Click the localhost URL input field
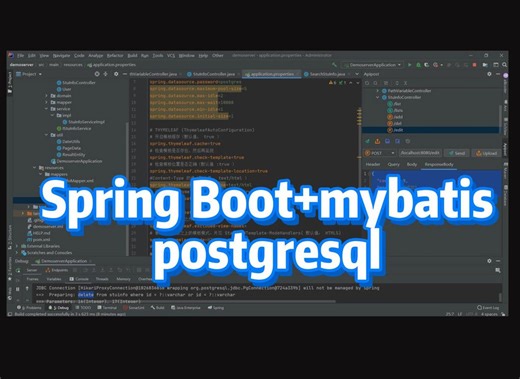Viewport: 520px width, 379px height. tap(420, 153)
